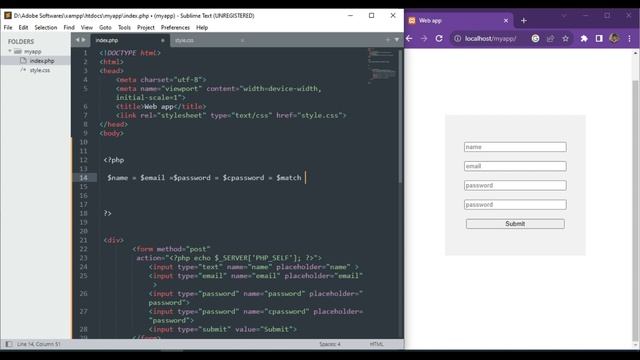Close the style.css tab

pos(242,40)
